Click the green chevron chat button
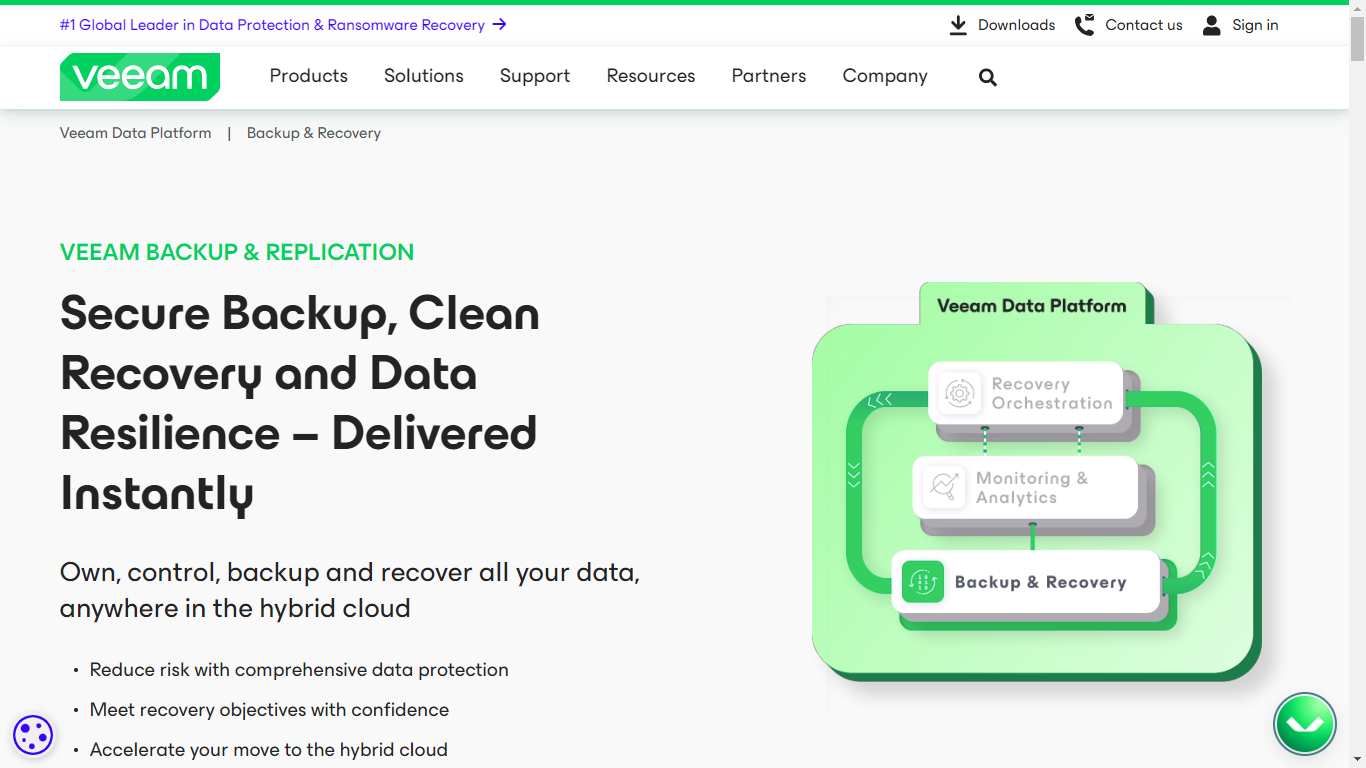The image size is (1366, 768). point(1305,724)
